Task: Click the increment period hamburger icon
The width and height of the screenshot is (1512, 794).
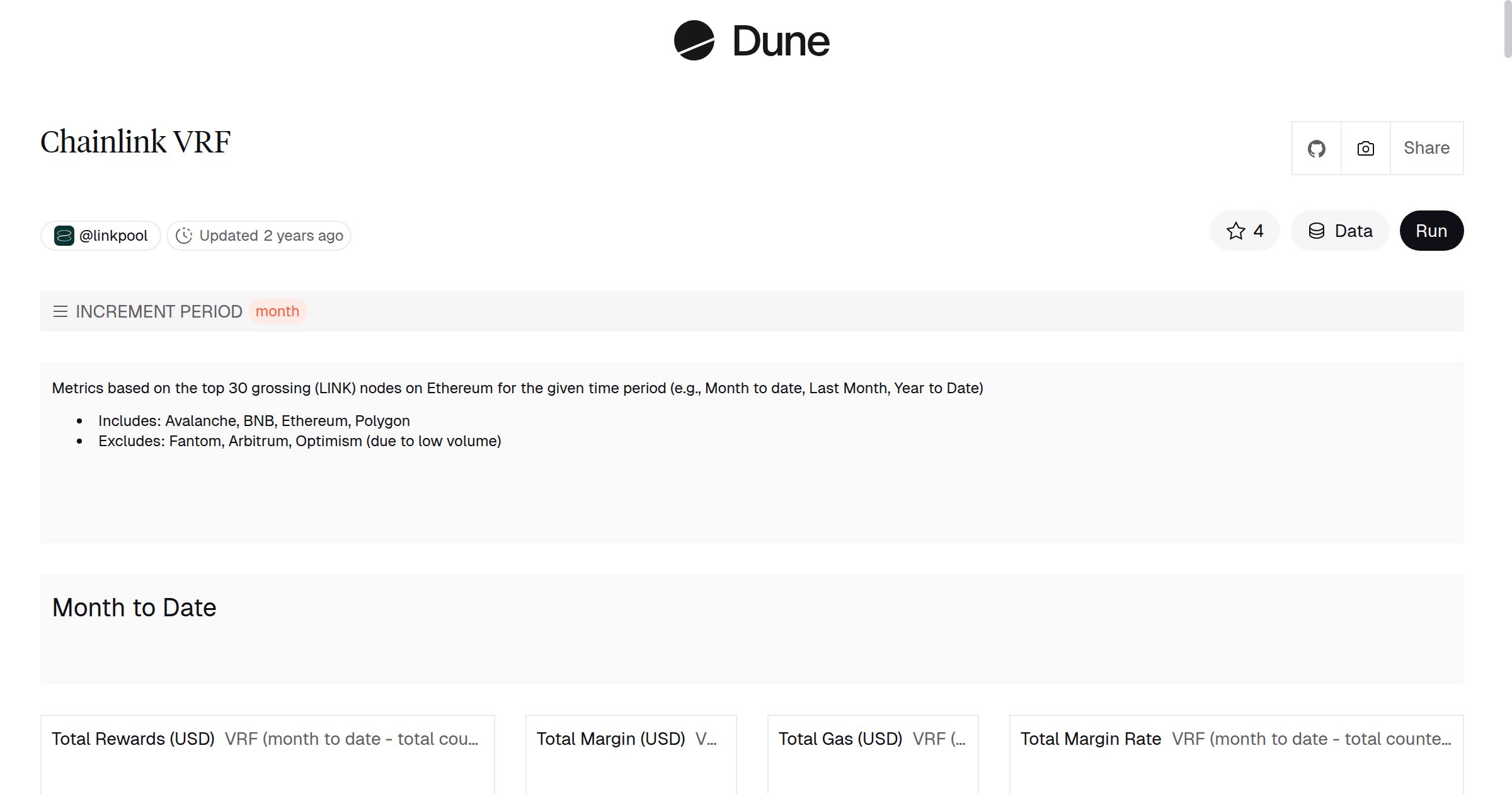Action: 60,311
